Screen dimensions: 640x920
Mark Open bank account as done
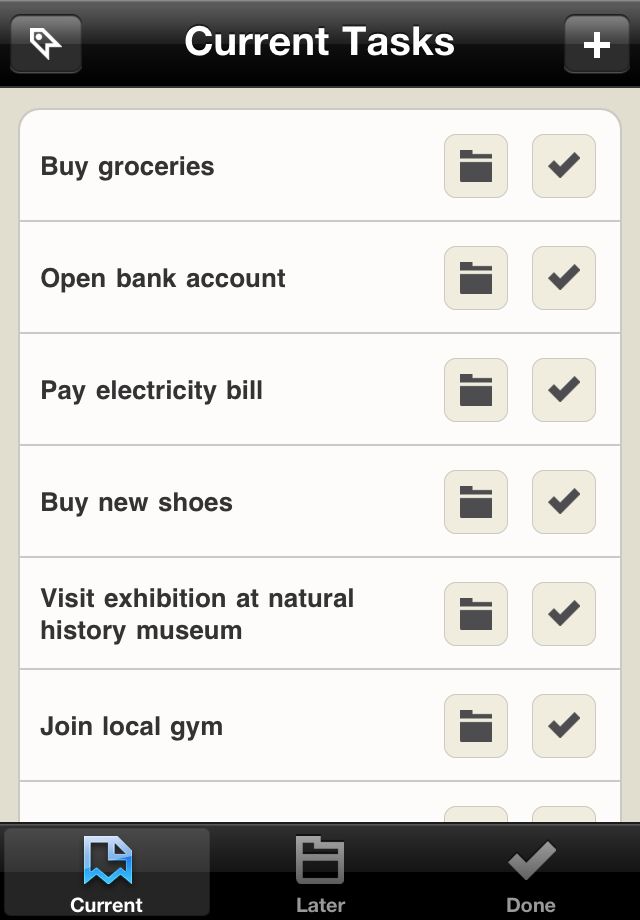pos(564,278)
